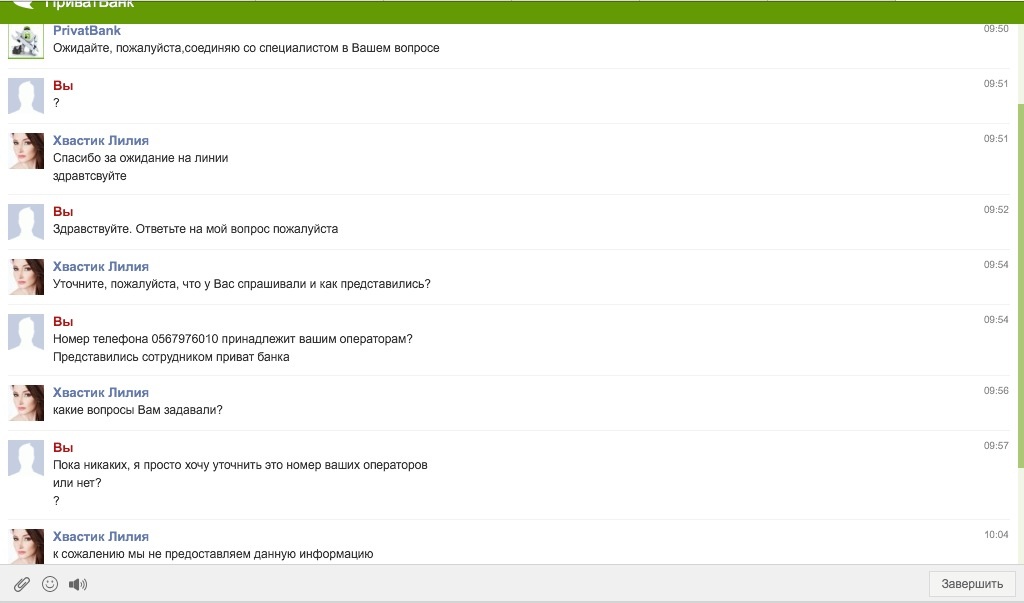Click operator avatar beside "какие вопросы Вам задавали?"
The image size is (1024, 603).
tap(26, 403)
